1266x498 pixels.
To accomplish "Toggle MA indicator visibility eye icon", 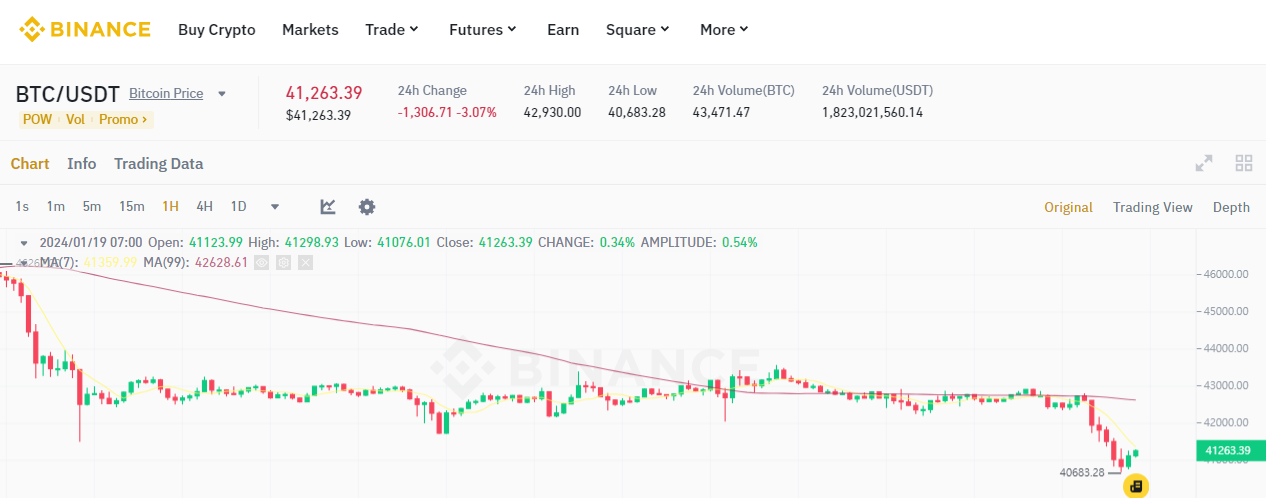I will pos(262,262).
